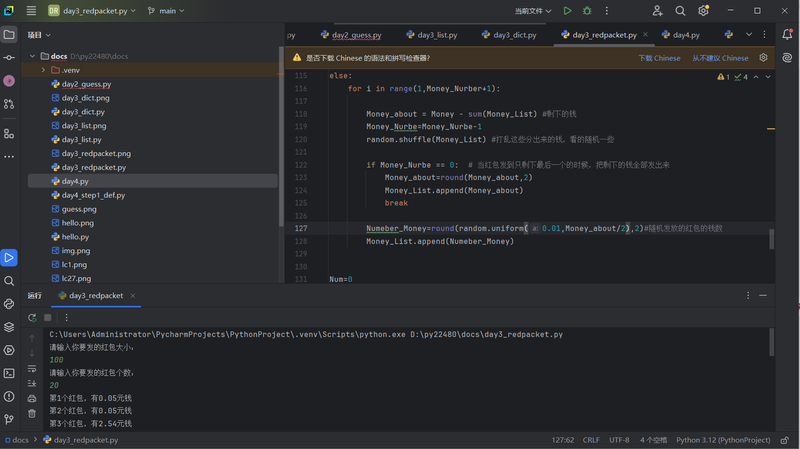The height and width of the screenshot is (449, 800).
Task: Rerun day3_redpacket using the rerun icon
Action: [32, 318]
